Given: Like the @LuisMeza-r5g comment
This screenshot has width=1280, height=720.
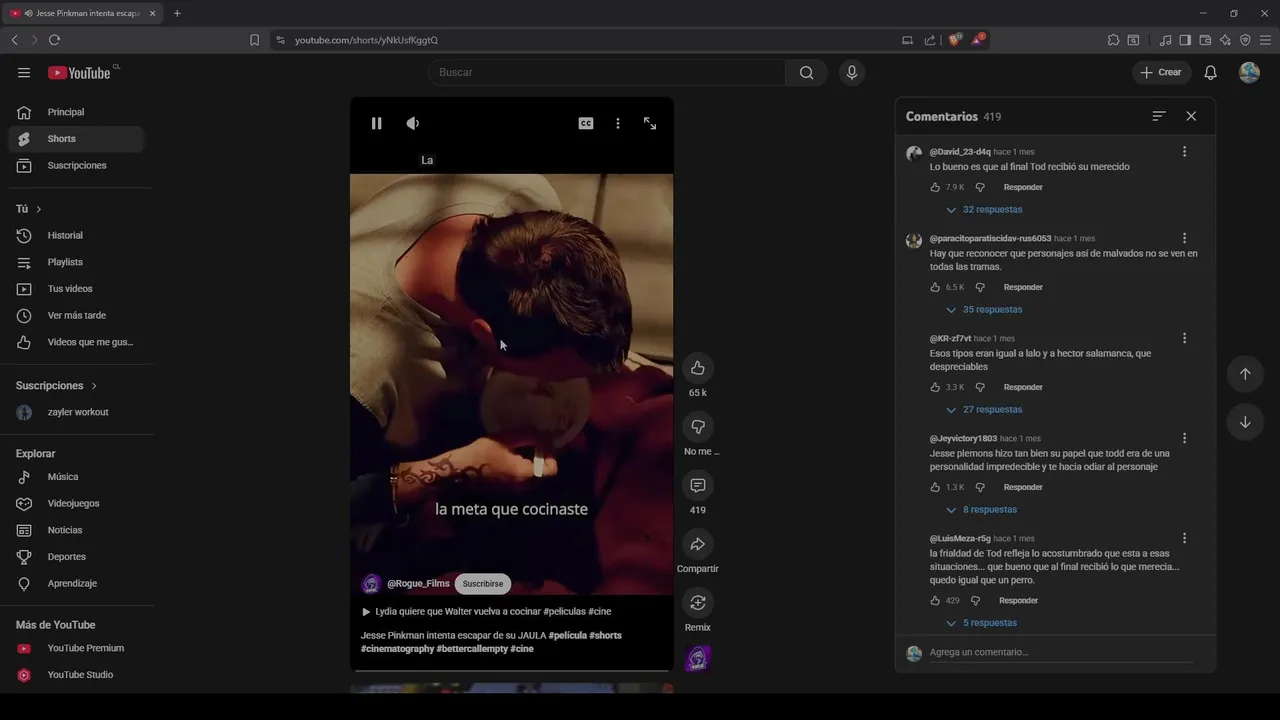Looking at the screenshot, I should tap(936, 601).
